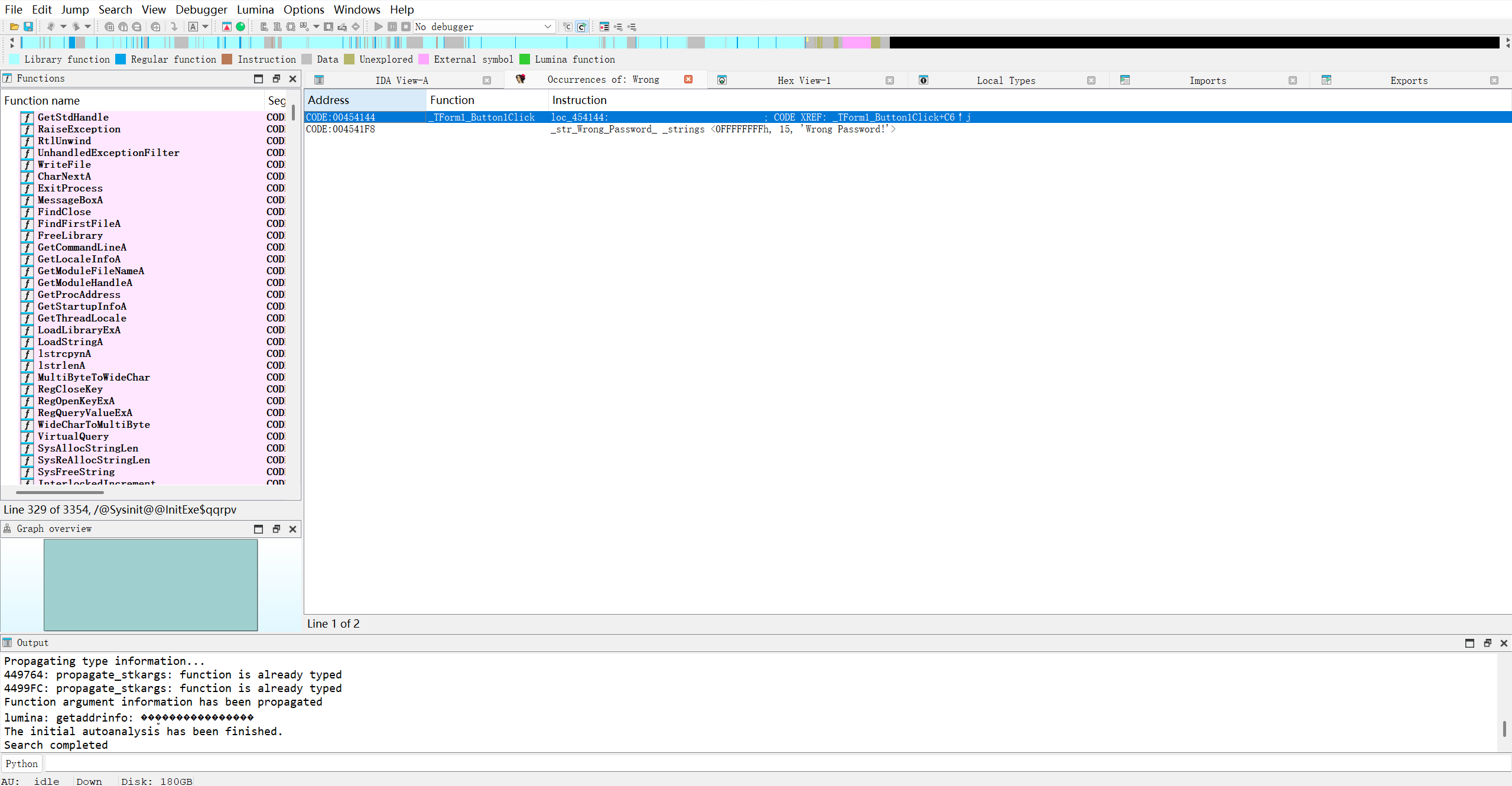The height and width of the screenshot is (786, 1512).
Task: Click the Open file folder icon
Action: [x=14, y=27]
